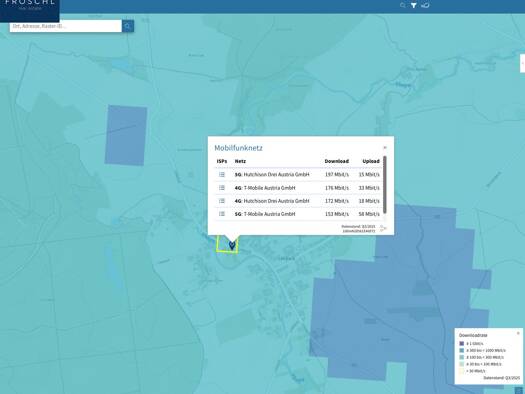
Task: Open ISP list for 5G T-Mobile Austria row
Action: tap(222, 214)
